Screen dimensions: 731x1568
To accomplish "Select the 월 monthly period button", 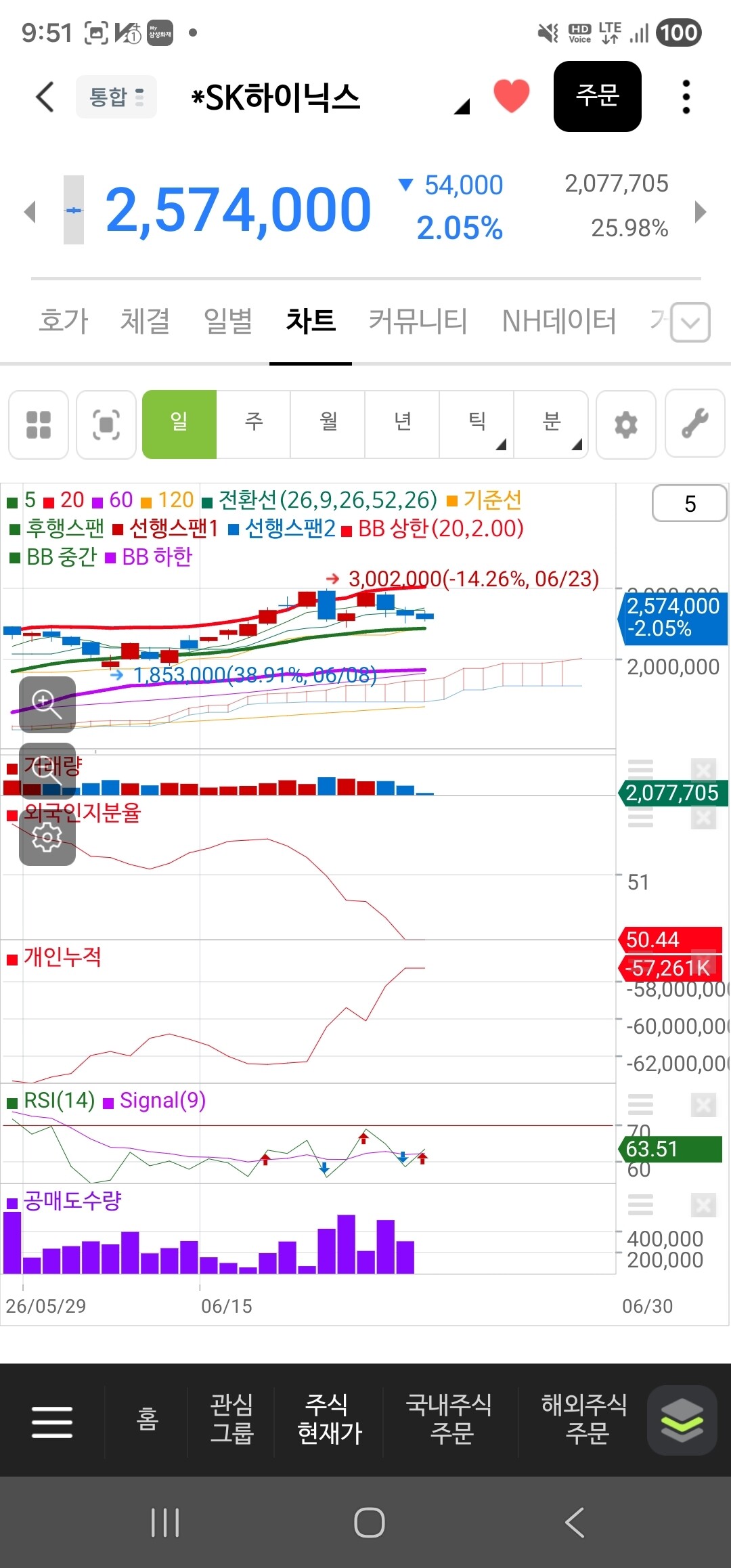I will coord(328,424).
